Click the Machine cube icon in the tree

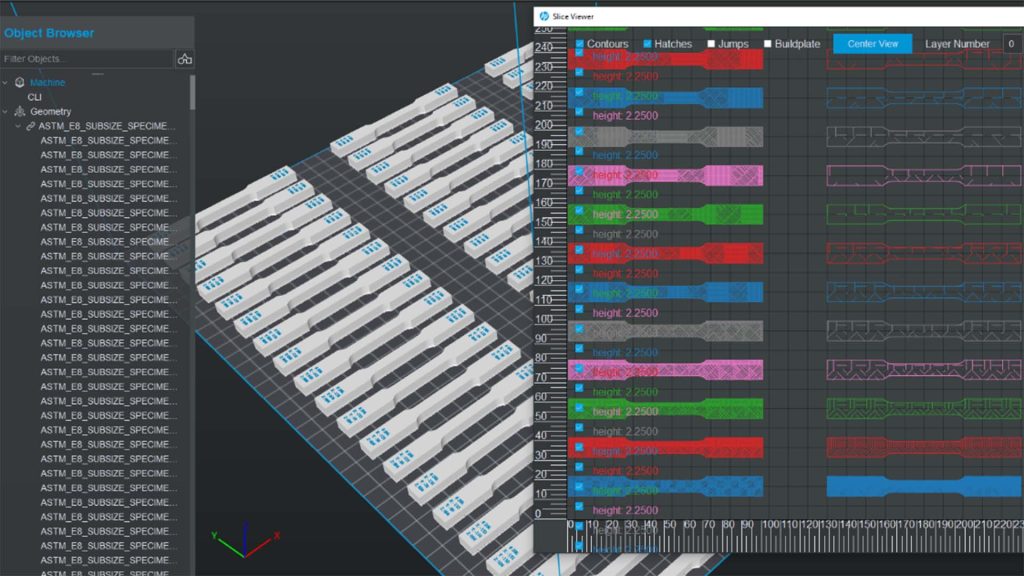pos(19,83)
